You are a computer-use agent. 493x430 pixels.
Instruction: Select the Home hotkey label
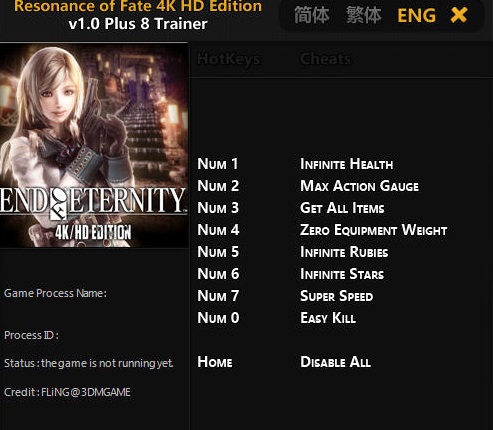[x=215, y=362]
